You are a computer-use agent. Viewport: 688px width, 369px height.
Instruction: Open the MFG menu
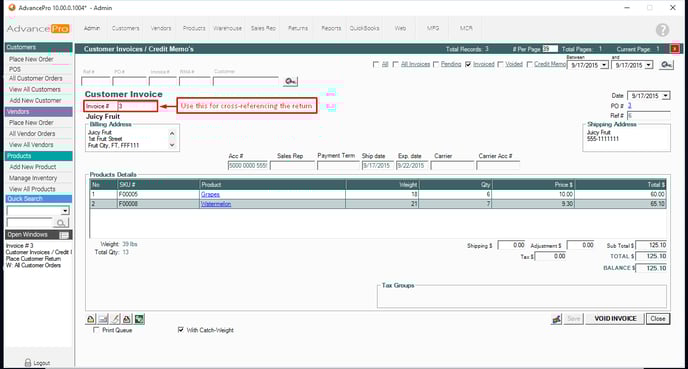pos(433,28)
